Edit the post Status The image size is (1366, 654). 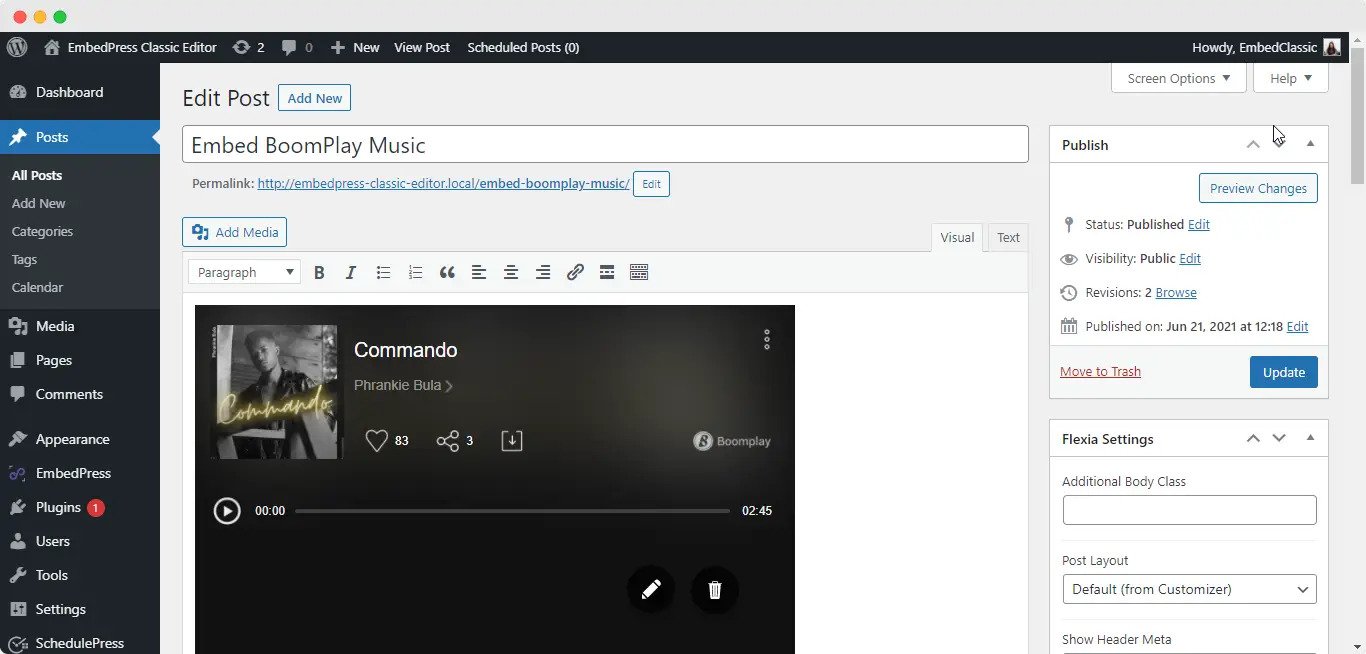tap(1199, 224)
